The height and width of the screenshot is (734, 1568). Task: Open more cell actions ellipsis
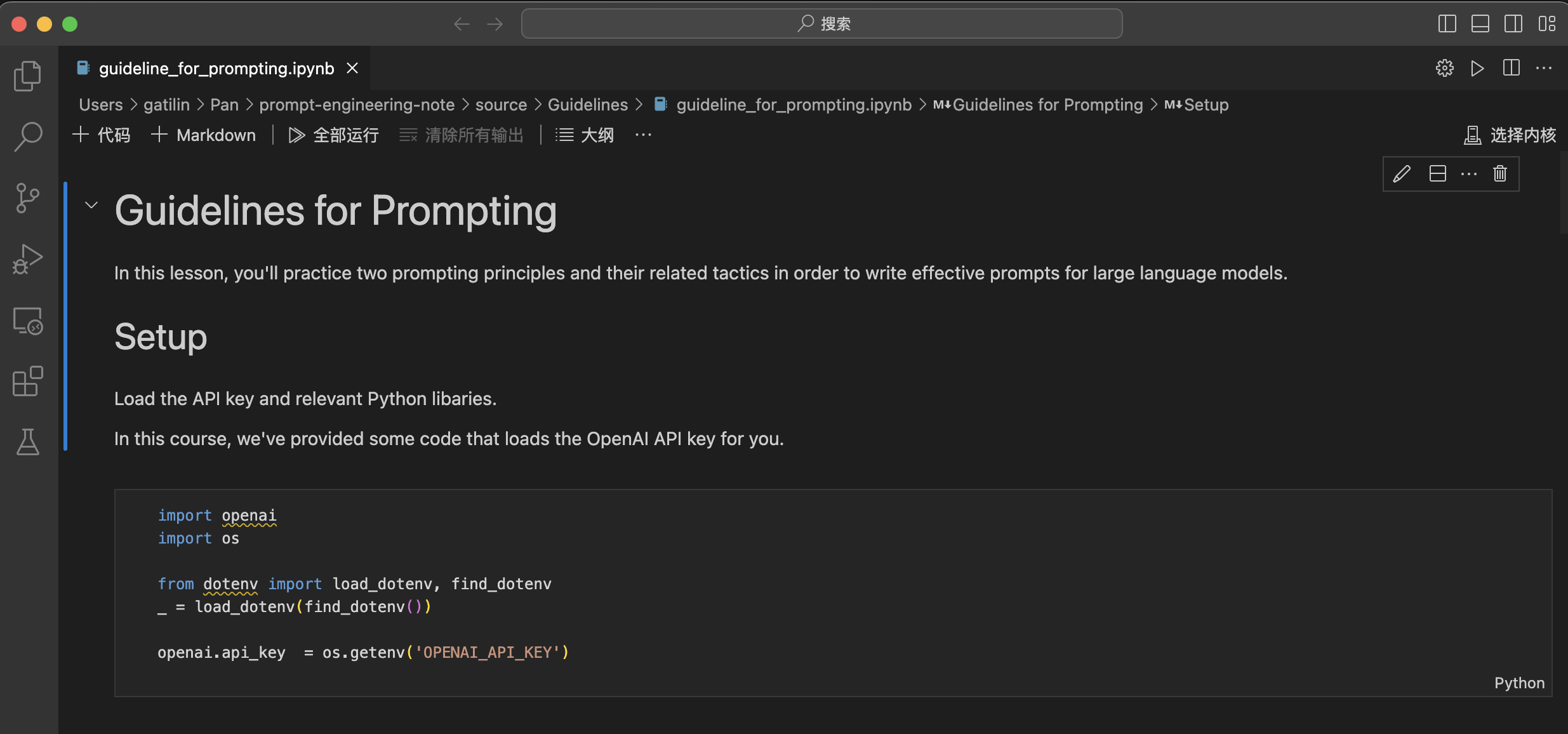point(1469,174)
